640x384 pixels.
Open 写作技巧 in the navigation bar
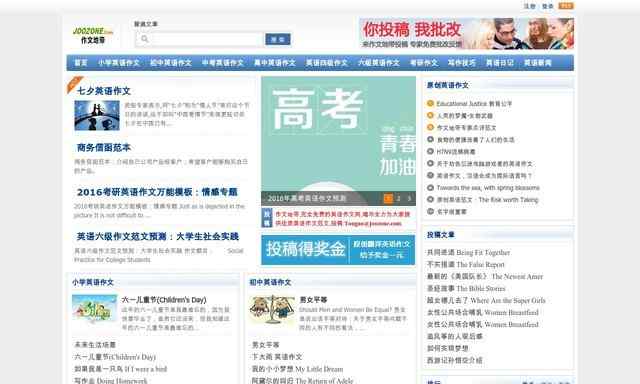462,63
